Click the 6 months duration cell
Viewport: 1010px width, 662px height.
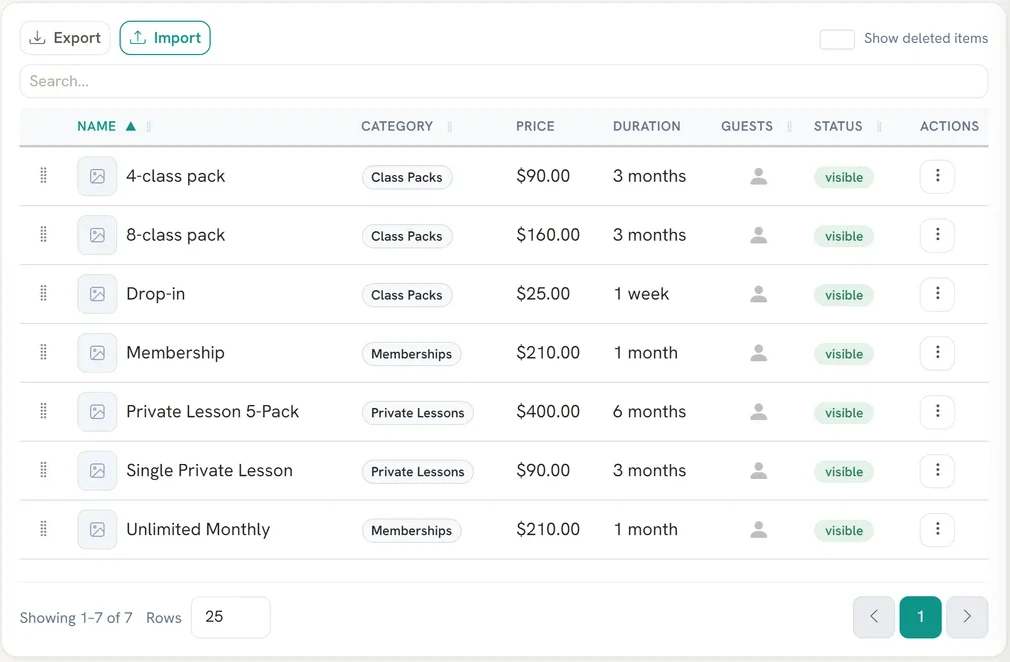click(649, 411)
